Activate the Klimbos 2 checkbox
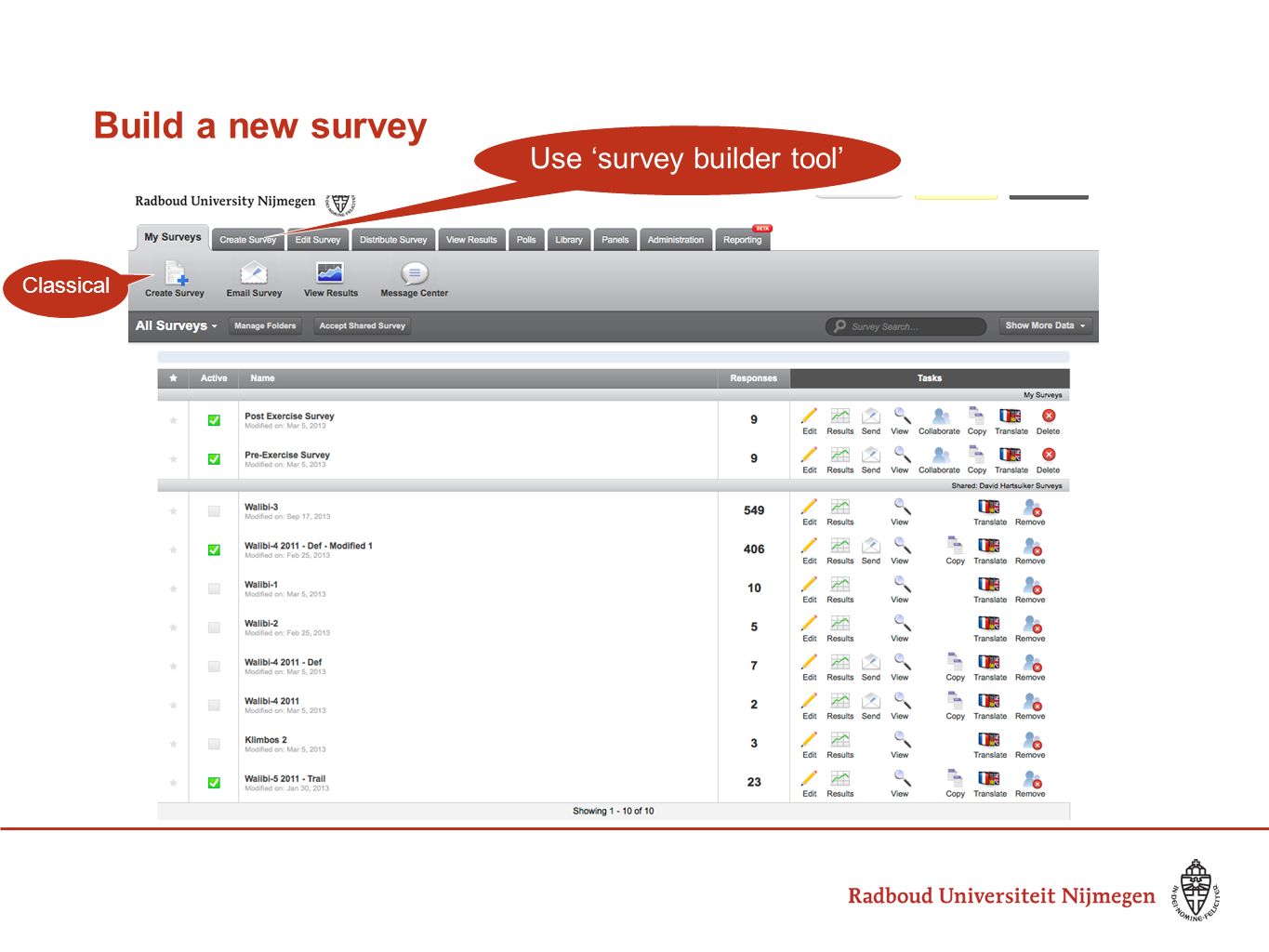Screen dimensions: 1269x952 coord(214,744)
